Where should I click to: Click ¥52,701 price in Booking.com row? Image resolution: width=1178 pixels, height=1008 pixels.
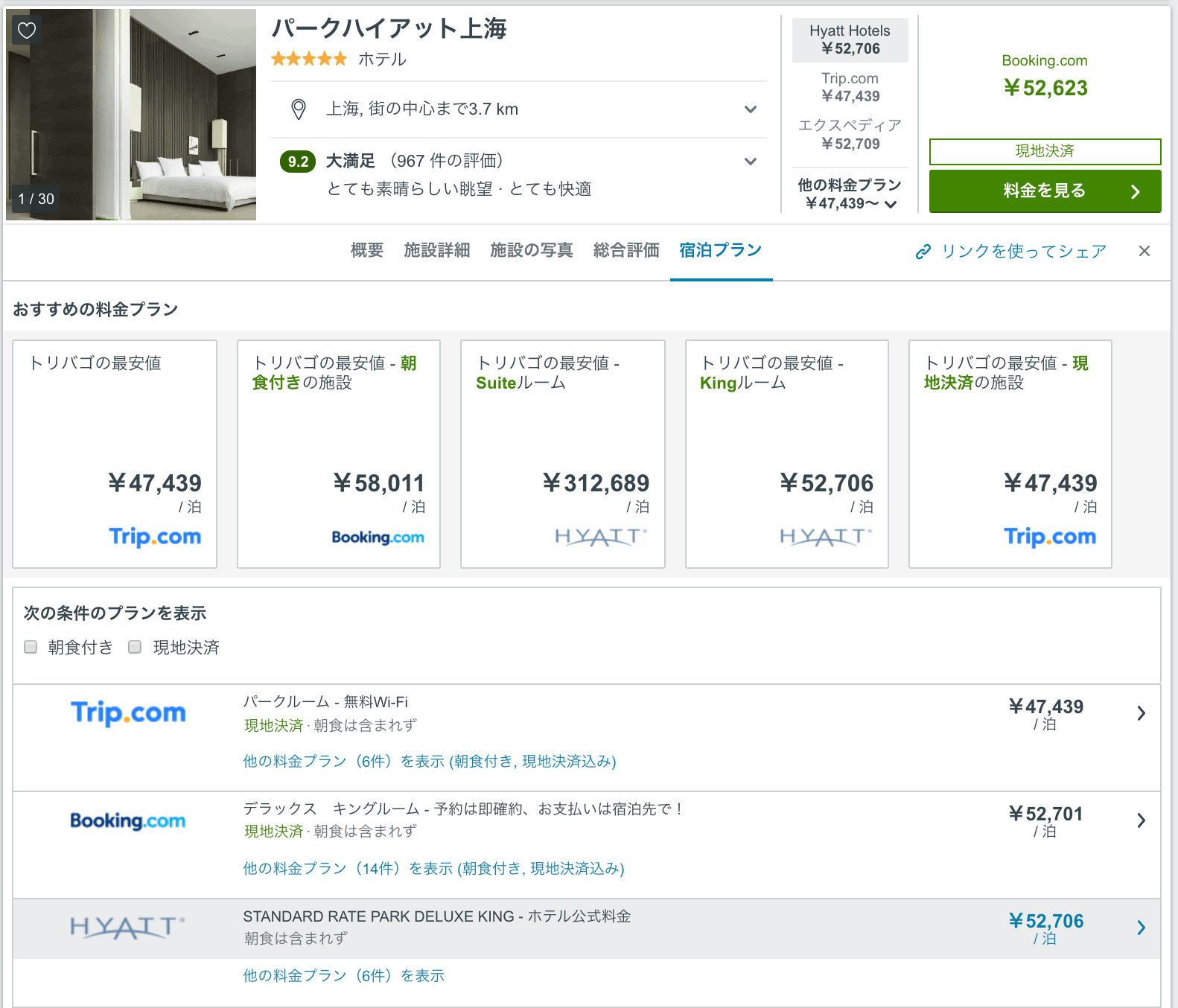point(1045,814)
